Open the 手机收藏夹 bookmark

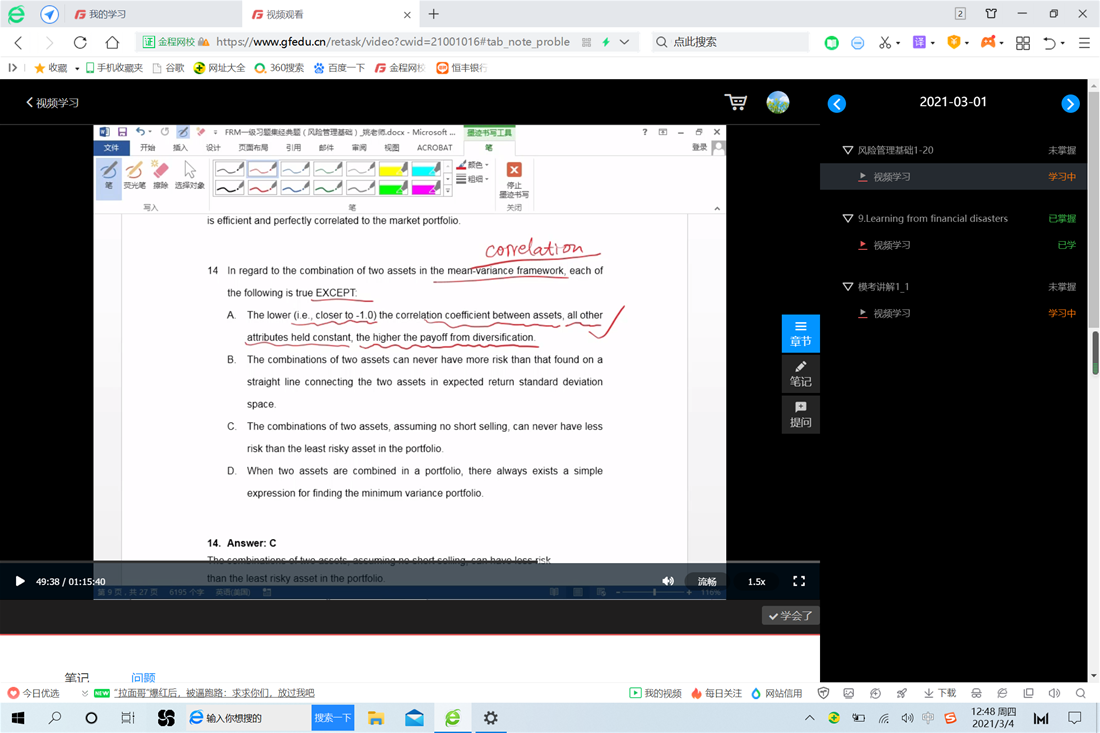pyautogui.click(x=114, y=68)
